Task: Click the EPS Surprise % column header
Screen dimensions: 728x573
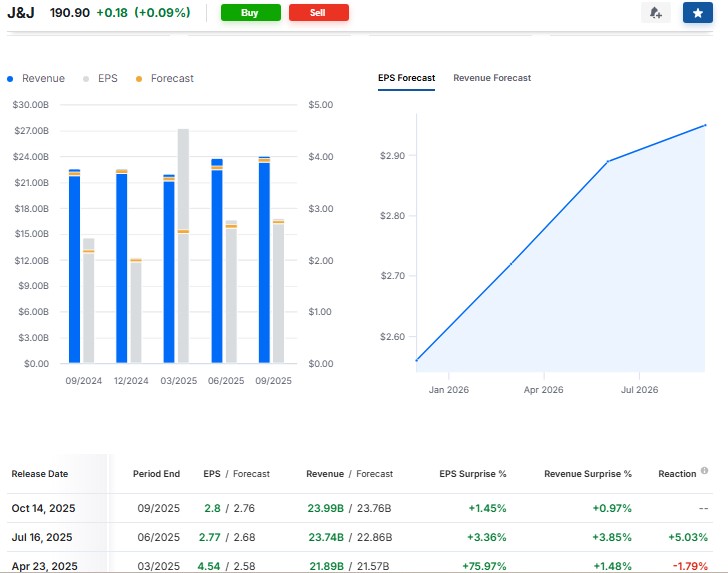Action: point(473,474)
